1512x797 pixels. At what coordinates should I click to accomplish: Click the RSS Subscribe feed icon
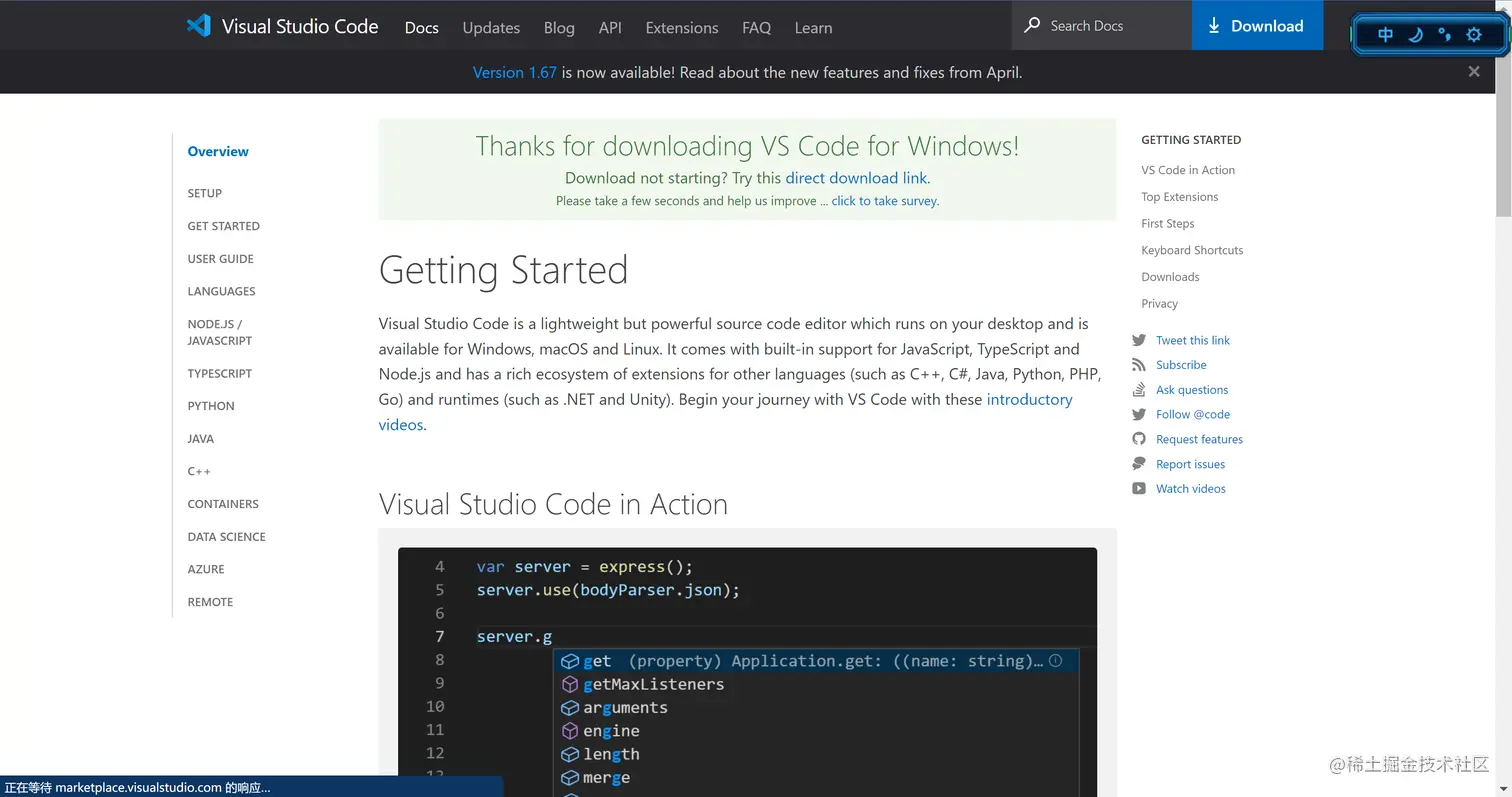click(x=1139, y=365)
